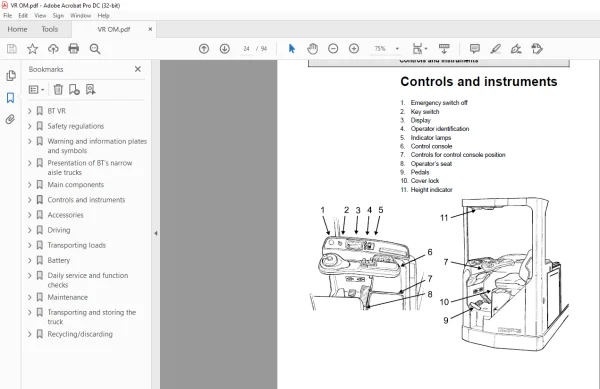Open the File menu

(x=8, y=16)
